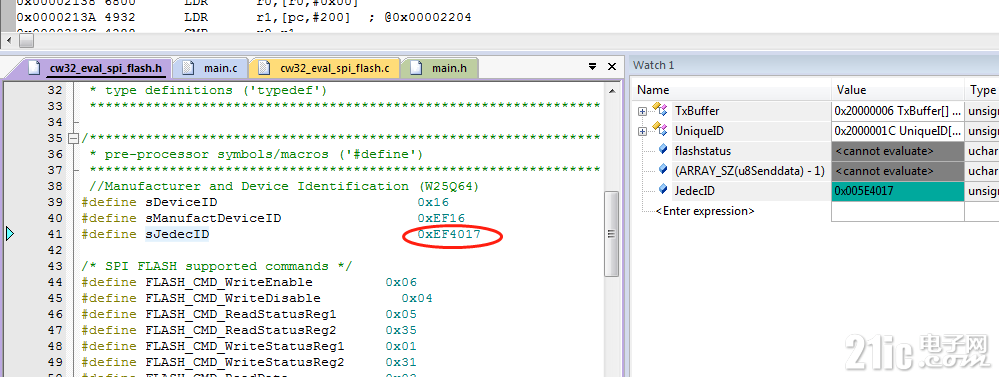Switch to the cw32_eval_spi_flash.c tab

pos(325,68)
